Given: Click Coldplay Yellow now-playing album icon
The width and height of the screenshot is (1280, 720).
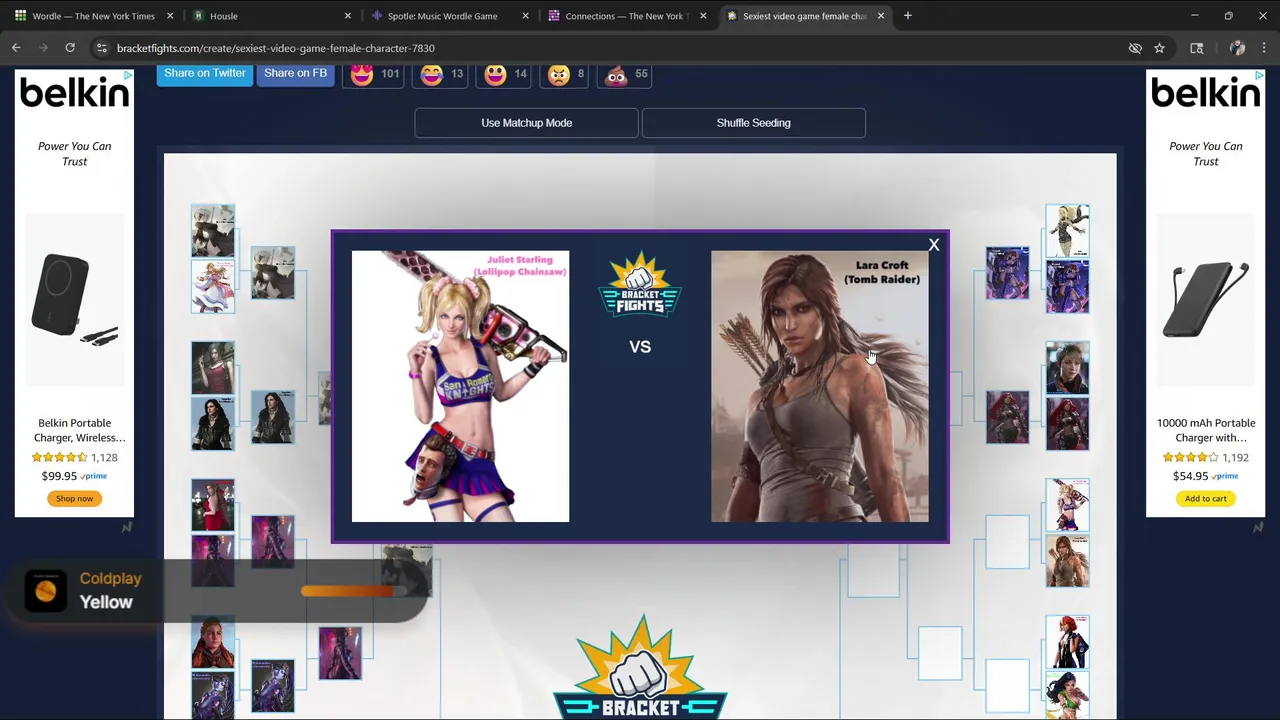Looking at the screenshot, I should tap(45, 590).
